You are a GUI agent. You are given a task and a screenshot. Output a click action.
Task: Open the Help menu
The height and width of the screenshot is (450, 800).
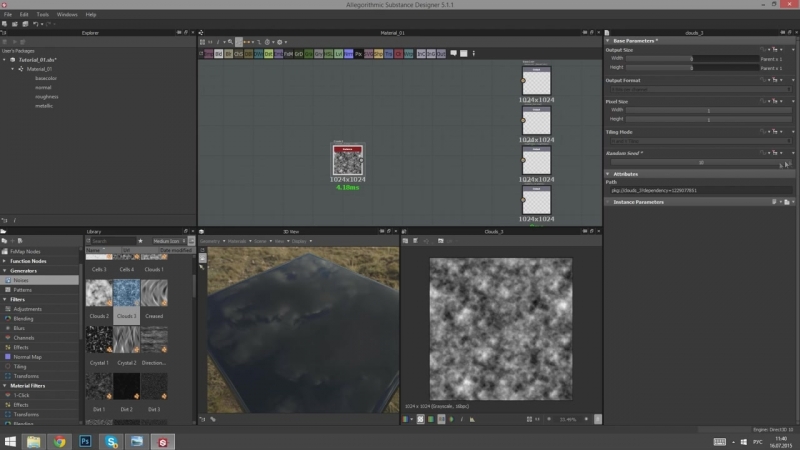pyautogui.click(x=91, y=14)
